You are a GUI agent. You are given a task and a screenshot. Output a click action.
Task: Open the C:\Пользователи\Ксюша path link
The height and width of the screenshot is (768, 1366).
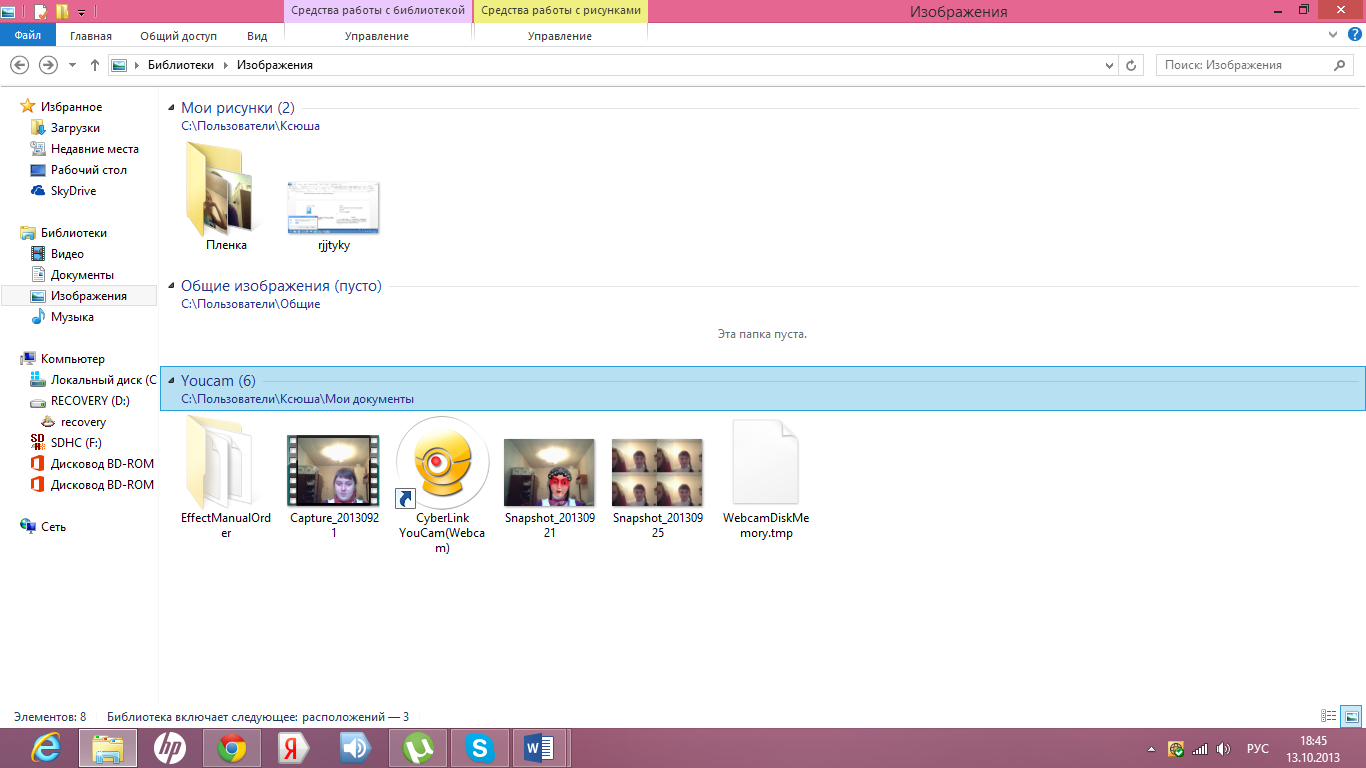click(250, 126)
